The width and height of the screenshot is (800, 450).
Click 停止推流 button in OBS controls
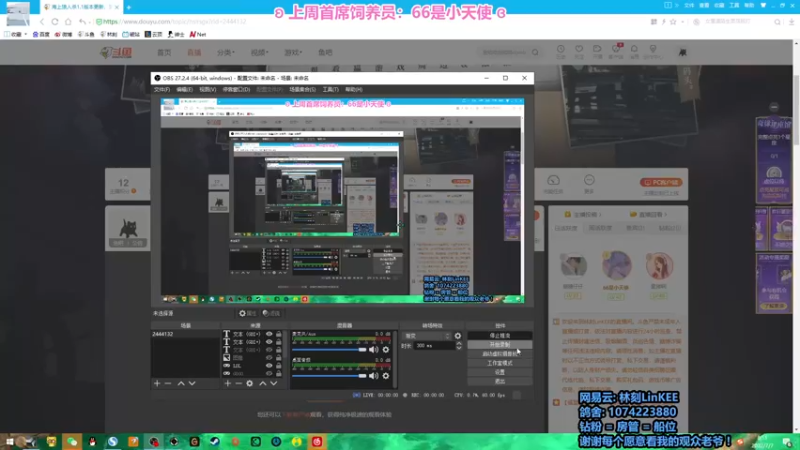coord(499,336)
